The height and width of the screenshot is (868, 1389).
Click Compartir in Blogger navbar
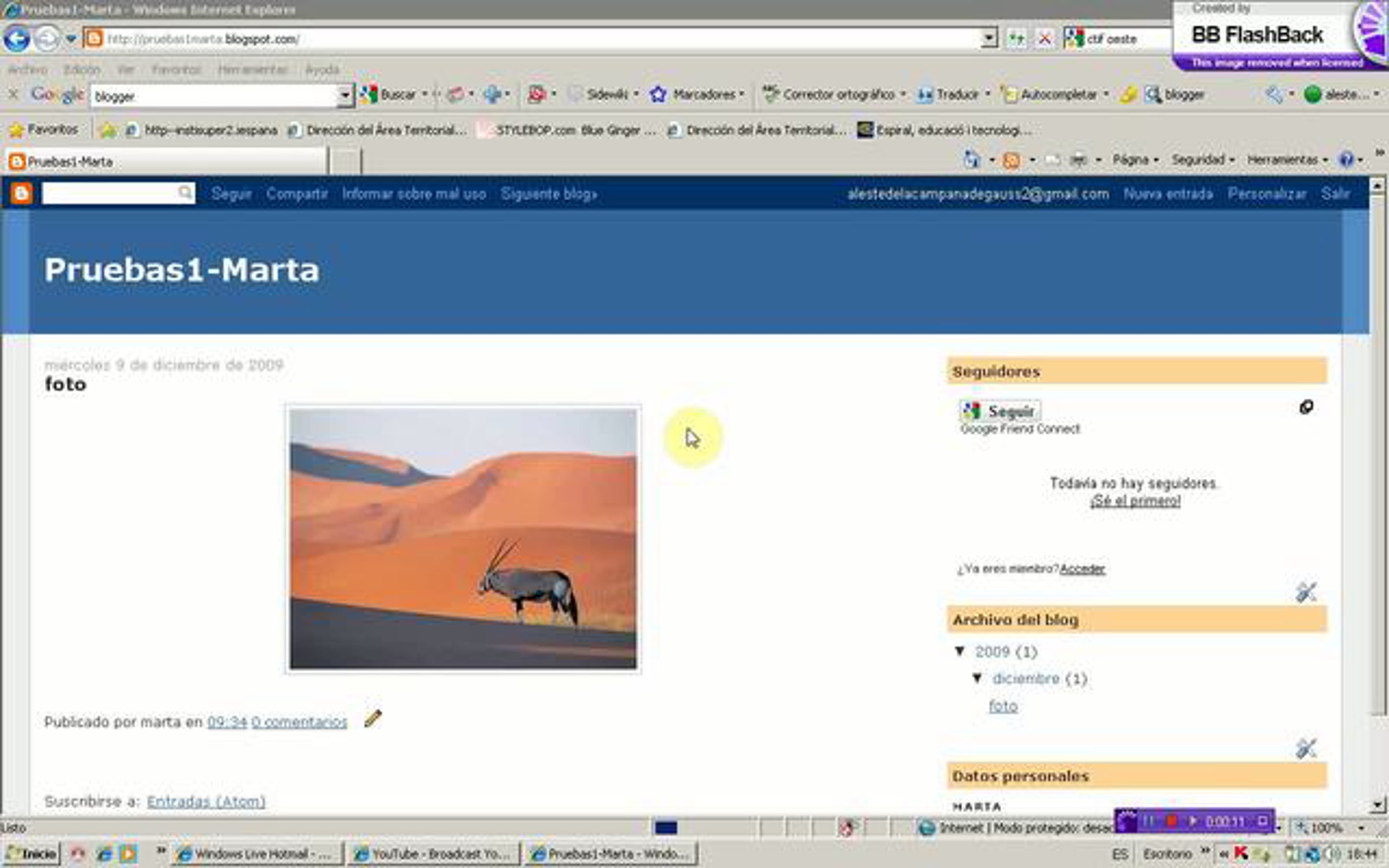297,194
